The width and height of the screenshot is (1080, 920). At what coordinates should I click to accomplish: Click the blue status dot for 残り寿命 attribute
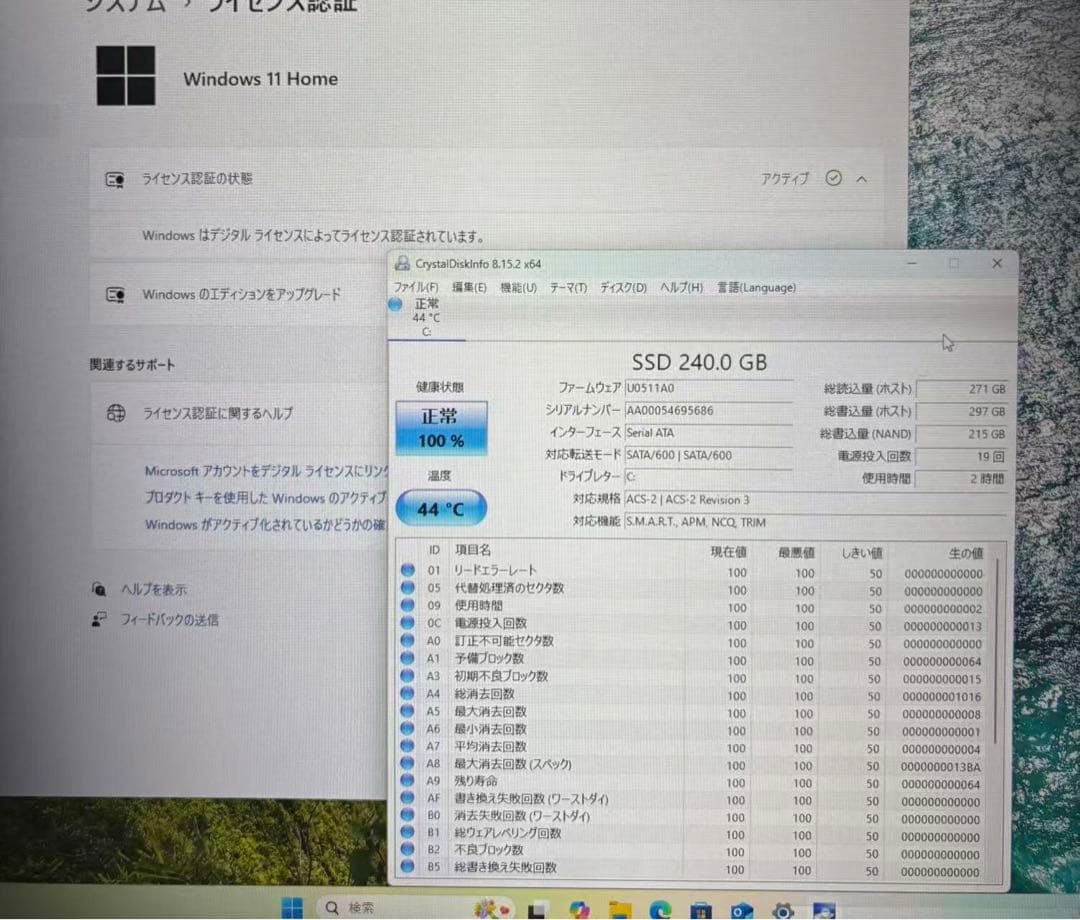[x=406, y=782]
